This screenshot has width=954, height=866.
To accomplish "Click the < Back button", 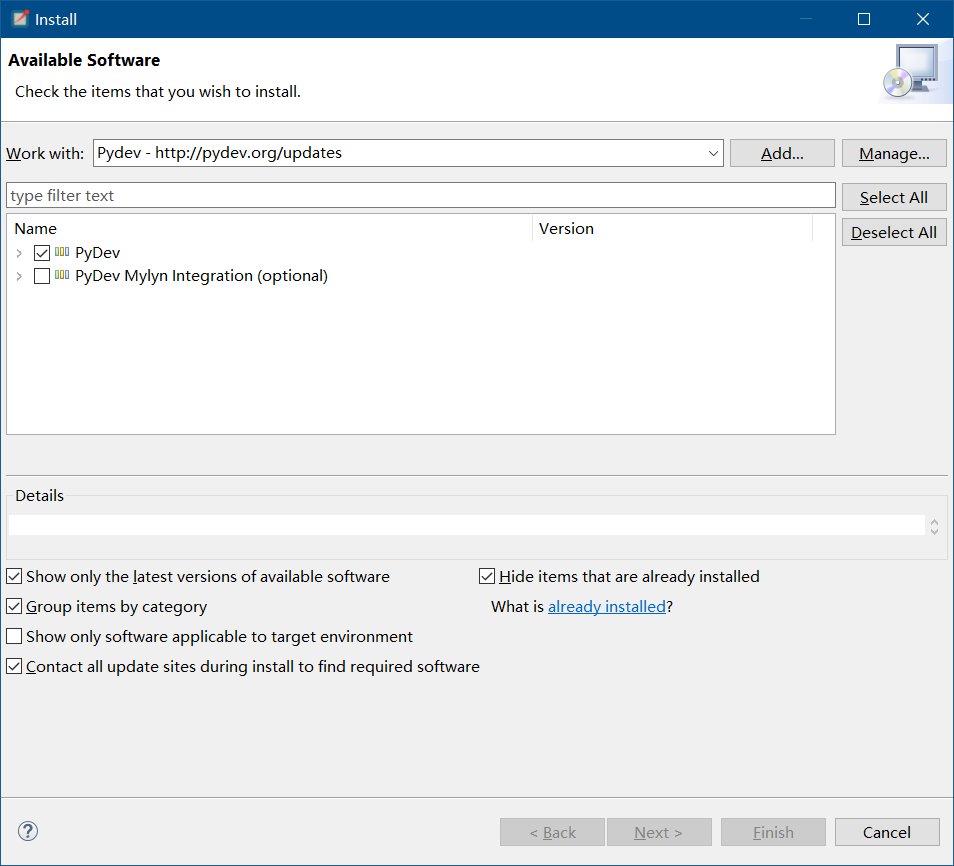I will pos(552,832).
